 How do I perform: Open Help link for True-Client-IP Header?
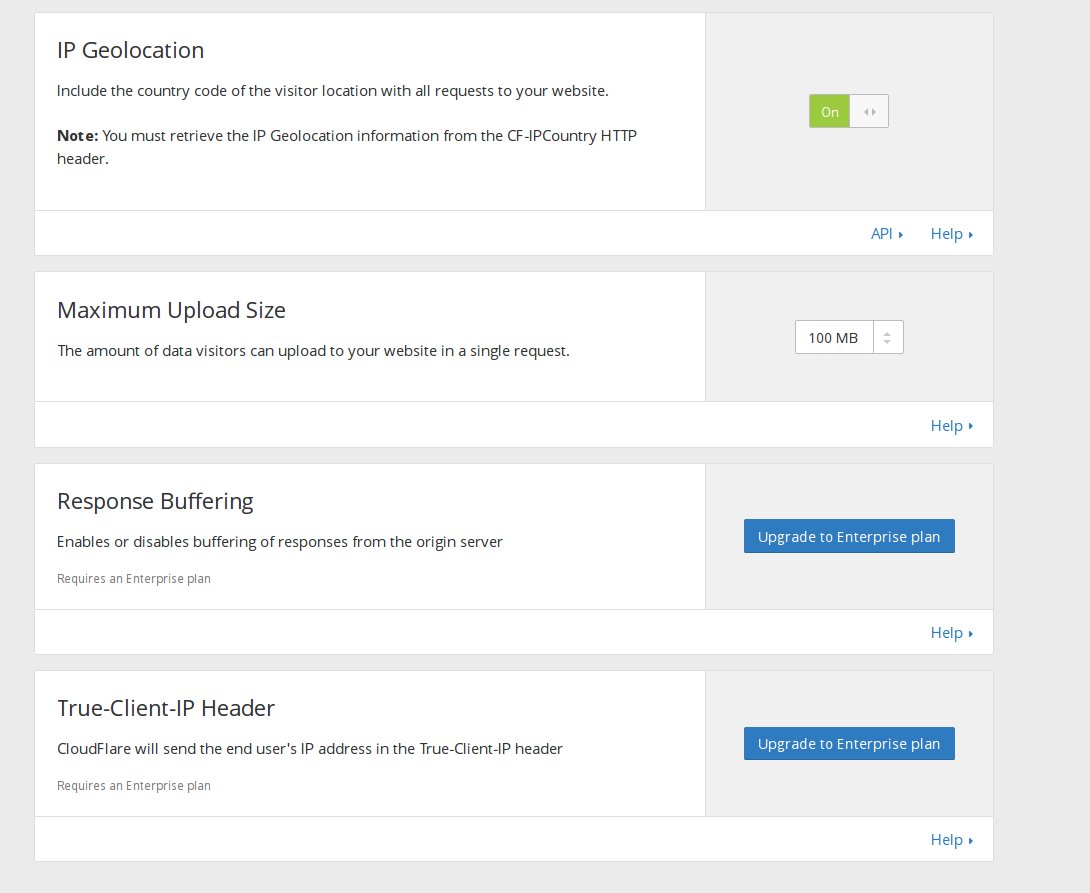tap(952, 839)
